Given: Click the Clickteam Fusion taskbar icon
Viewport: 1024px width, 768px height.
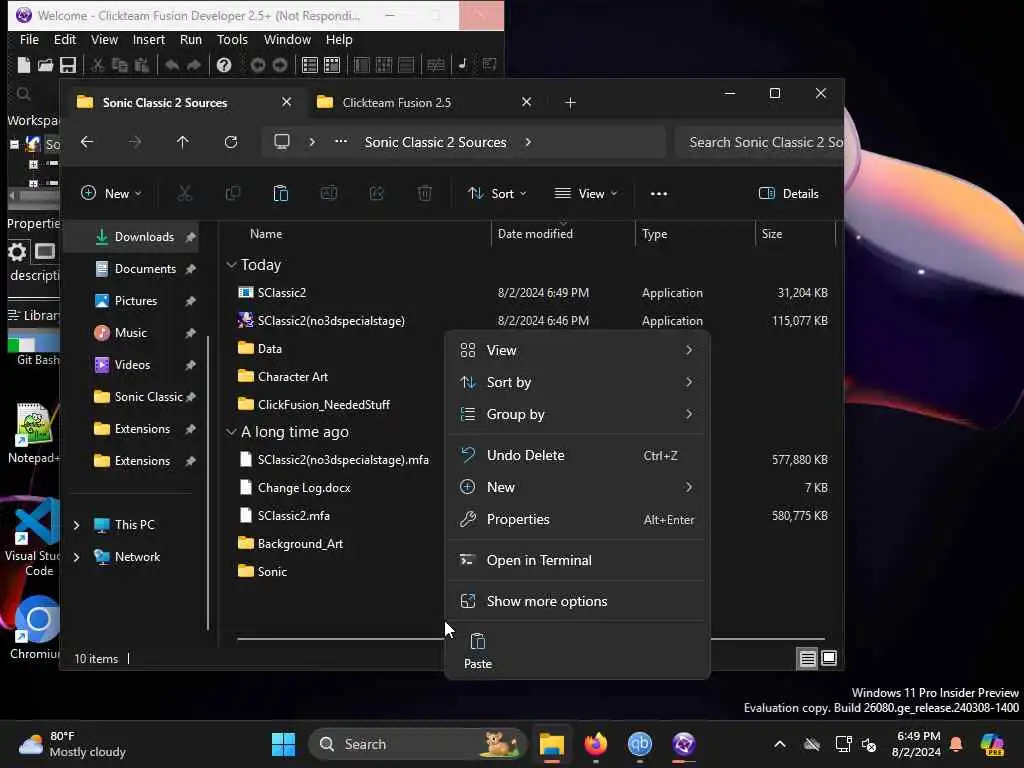Looking at the screenshot, I should (684, 744).
